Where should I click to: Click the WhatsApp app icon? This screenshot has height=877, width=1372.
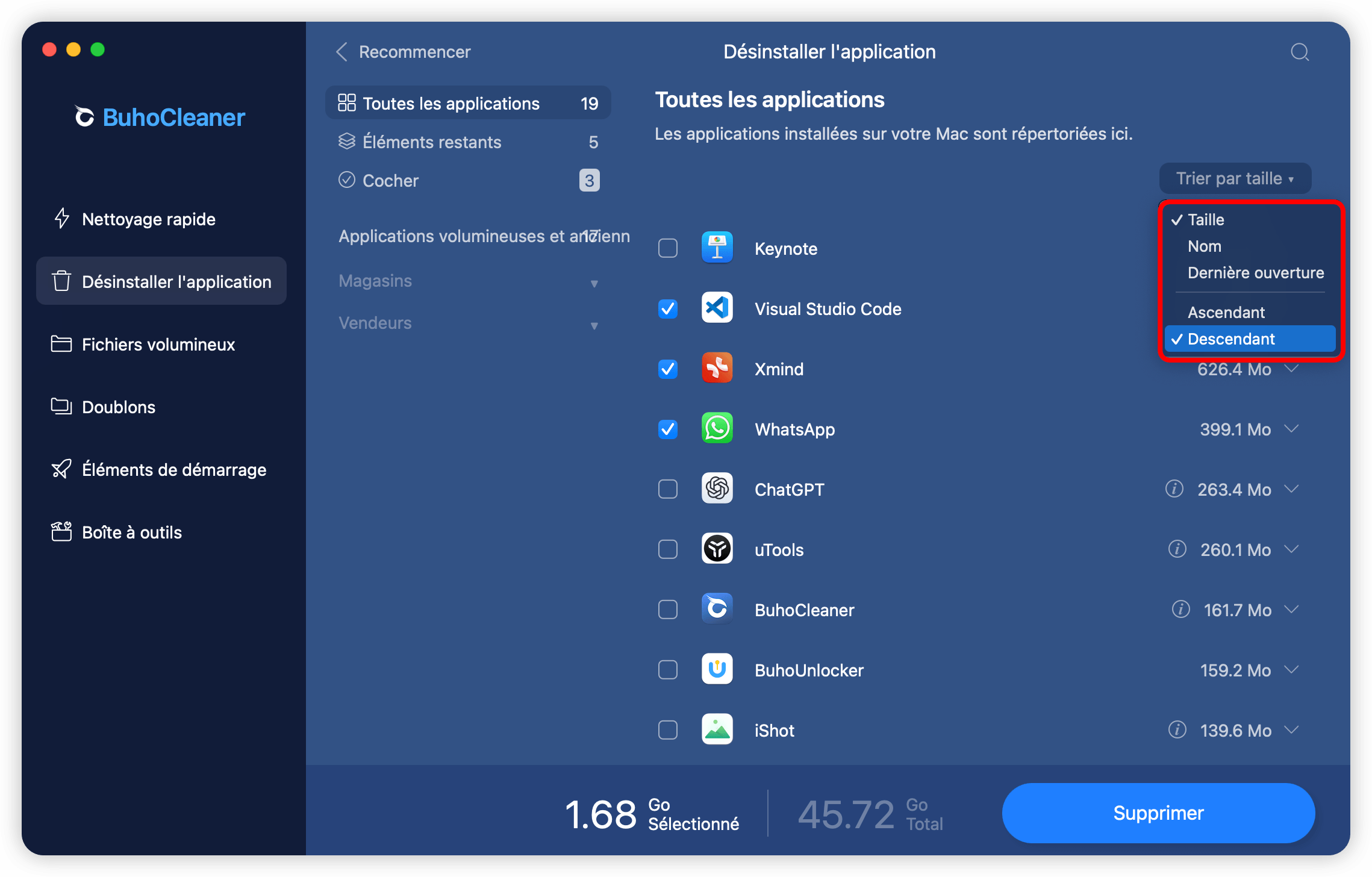click(x=717, y=428)
